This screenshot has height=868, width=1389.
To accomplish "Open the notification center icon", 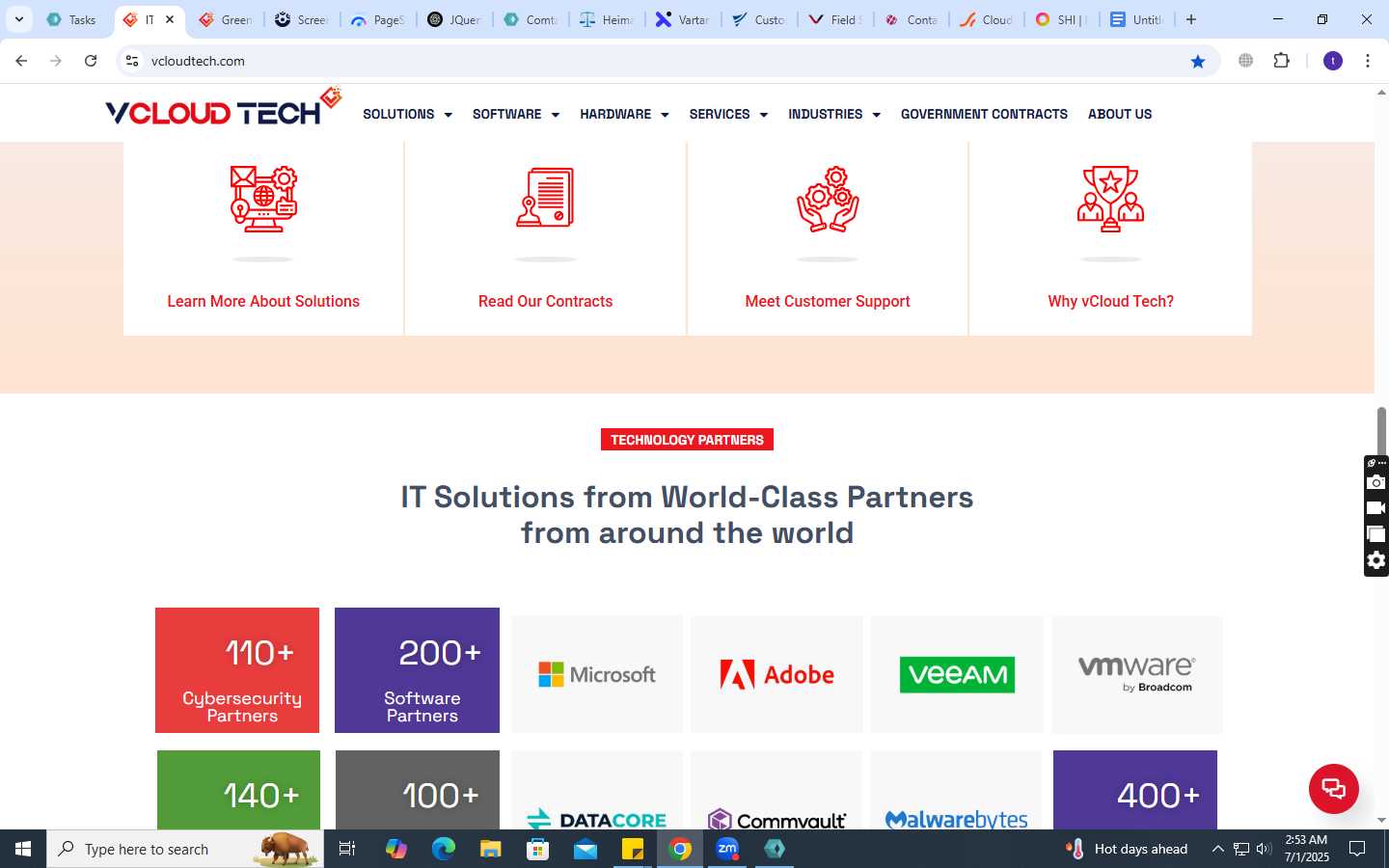I will tap(1357, 849).
